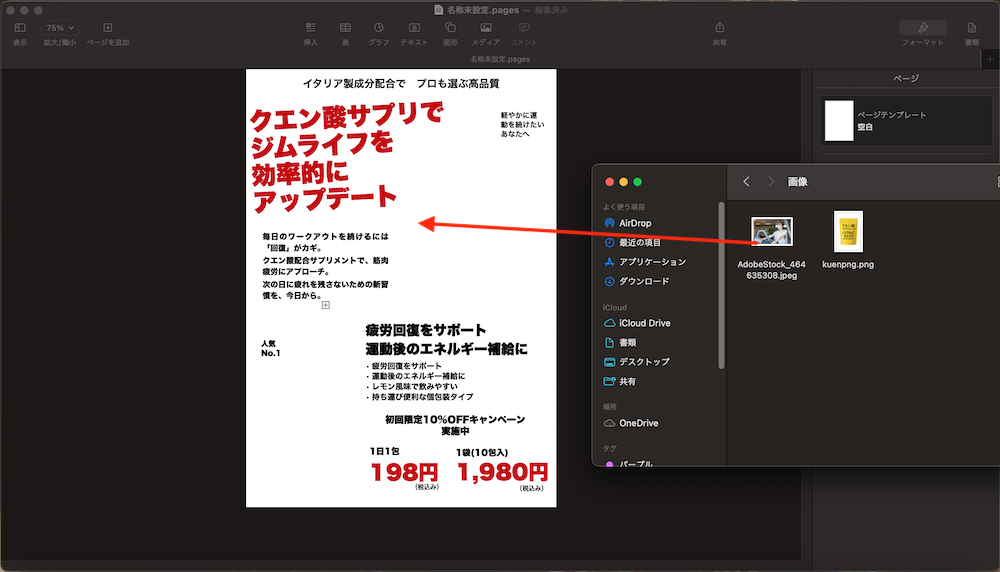Click the 疲労回復をサポート heading
Viewport: 1000px width, 572px height.
tap(426, 330)
